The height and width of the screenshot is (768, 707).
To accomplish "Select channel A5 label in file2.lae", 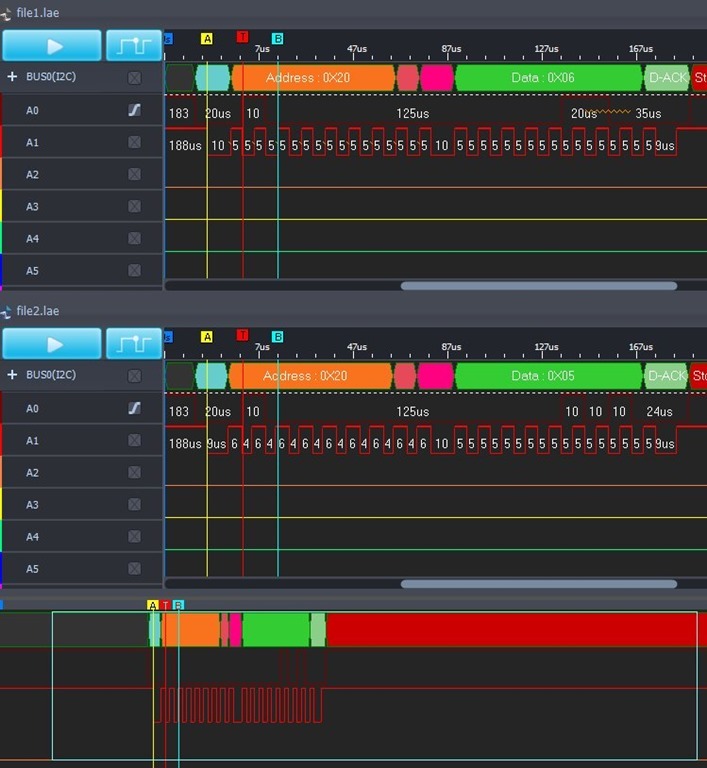I will (x=32, y=569).
